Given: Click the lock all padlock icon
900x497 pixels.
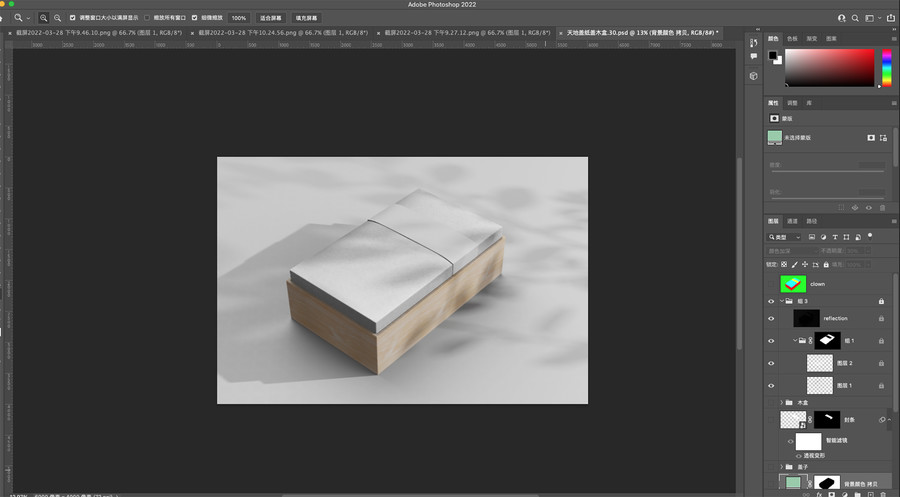Looking at the screenshot, I should (x=826, y=265).
